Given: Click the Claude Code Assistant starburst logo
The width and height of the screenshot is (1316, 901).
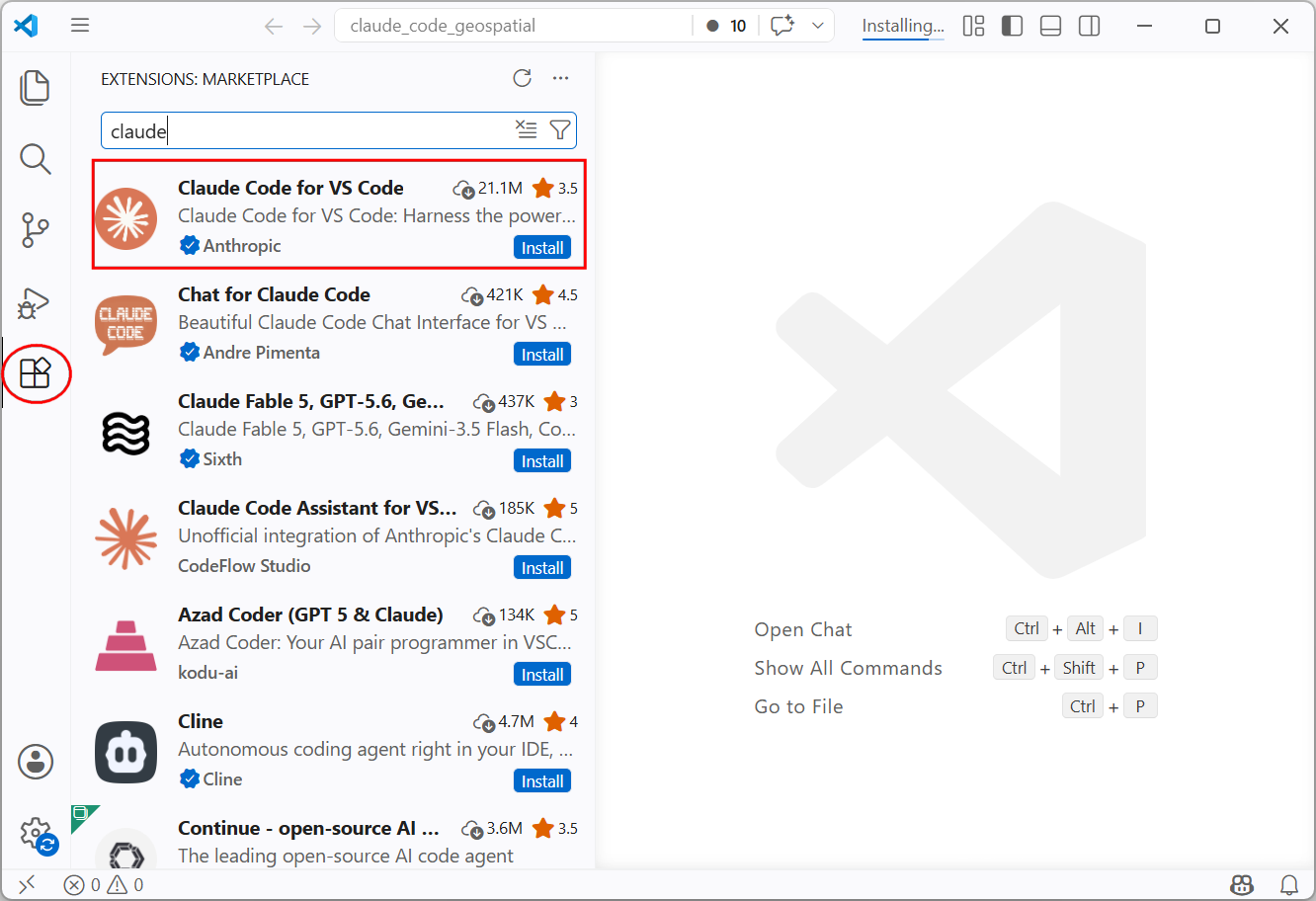Looking at the screenshot, I should click(x=126, y=538).
